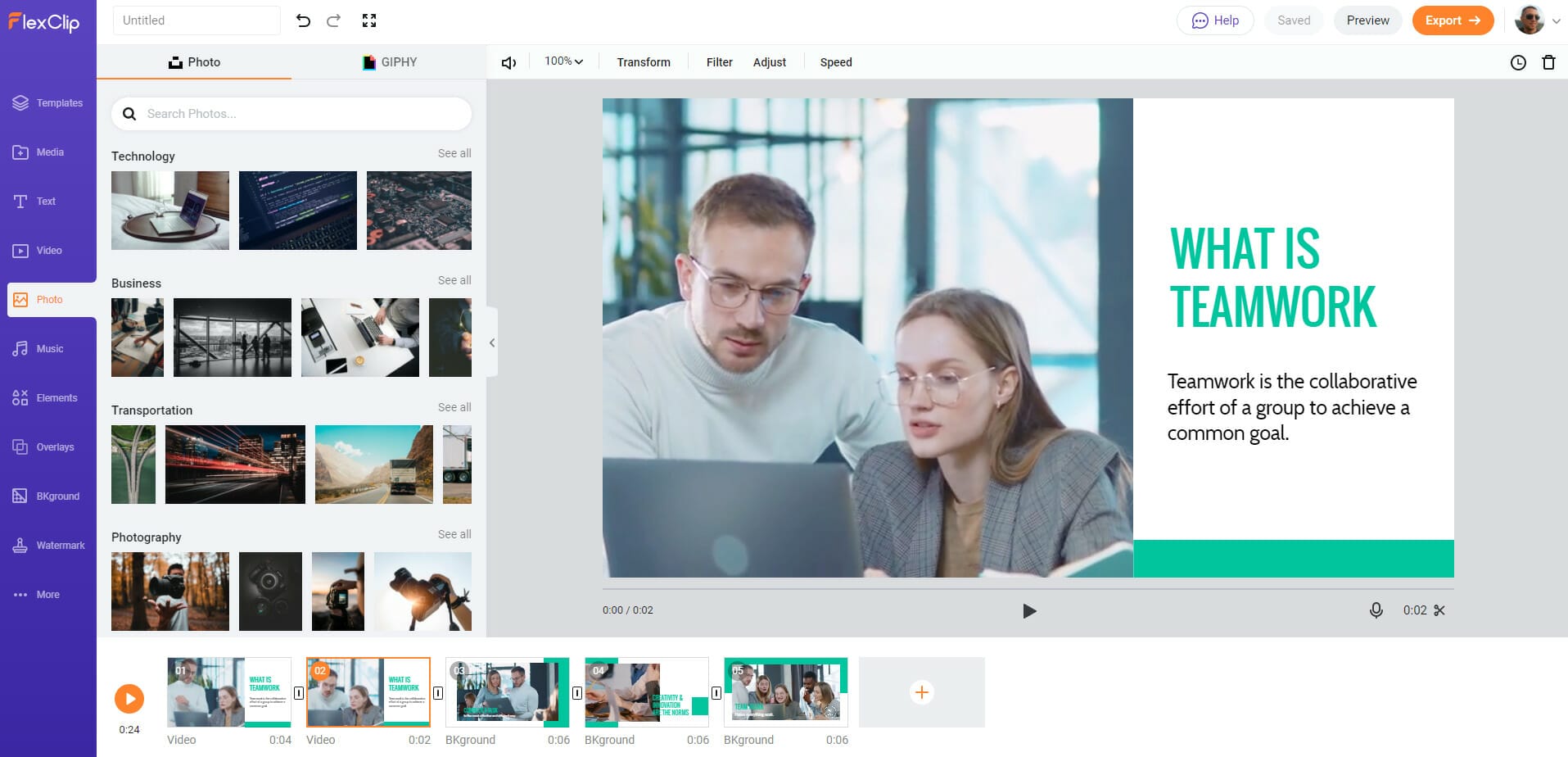Viewport: 1568px width, 757px height.
Task: Toggle fullscreen editing mode
Action: (369, 20)
